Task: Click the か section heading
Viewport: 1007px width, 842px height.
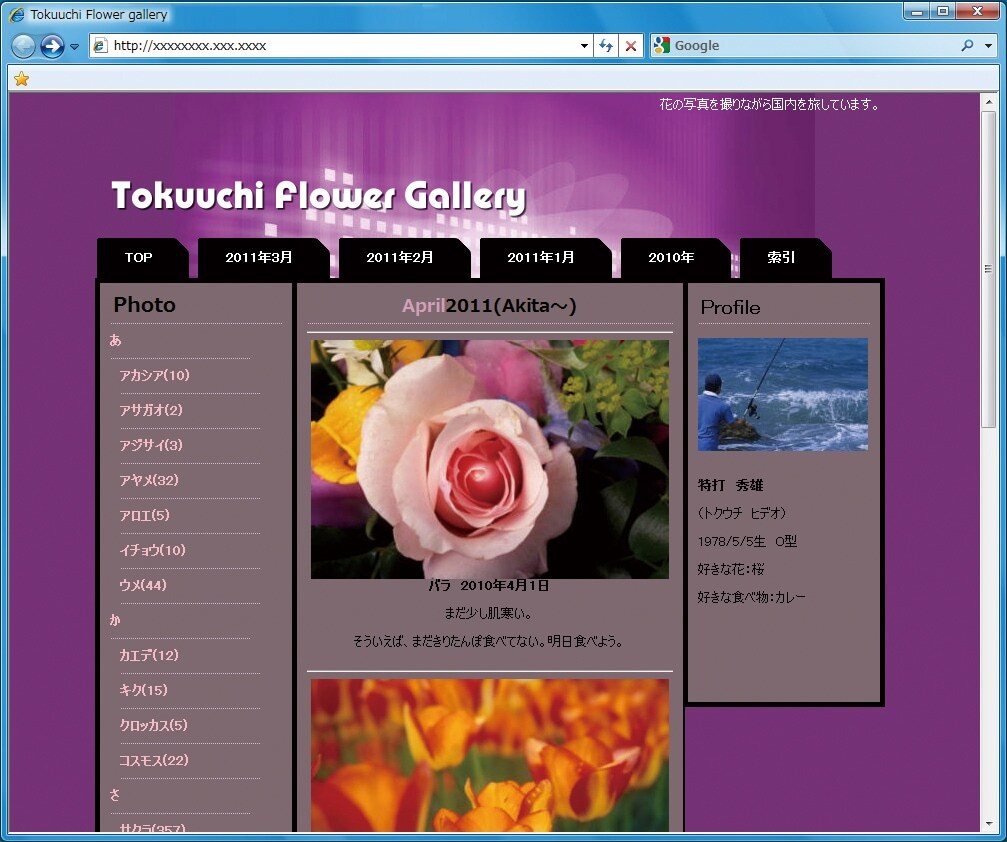Action: (116, 620)
